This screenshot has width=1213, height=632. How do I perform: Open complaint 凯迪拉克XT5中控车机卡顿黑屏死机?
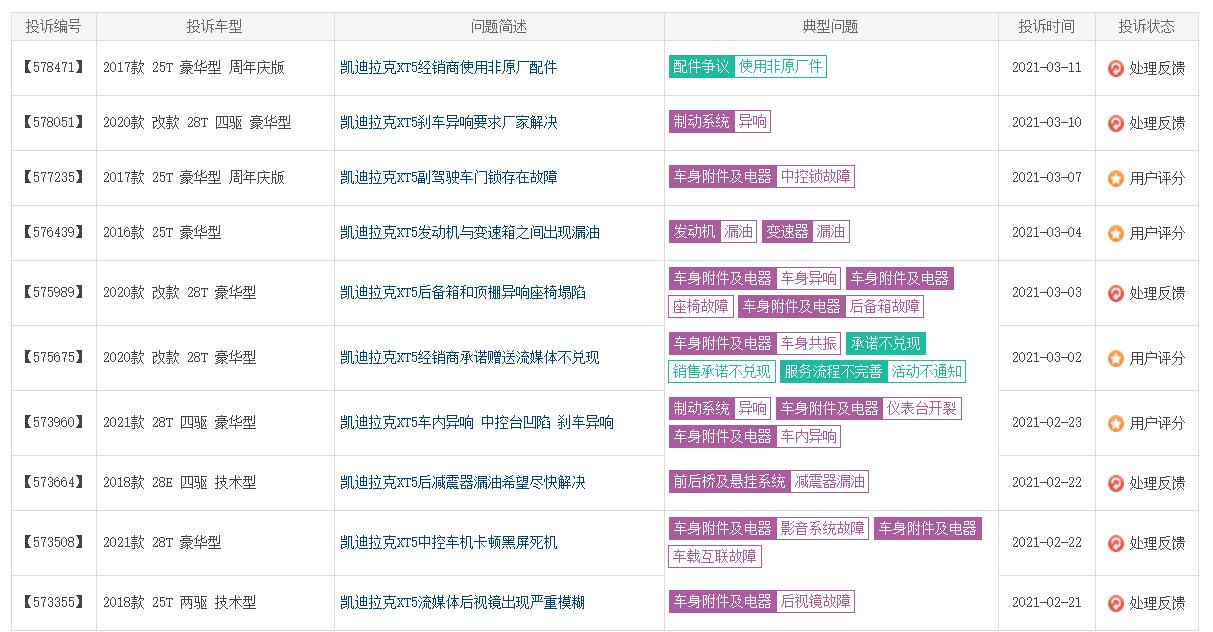coord(448,542)
